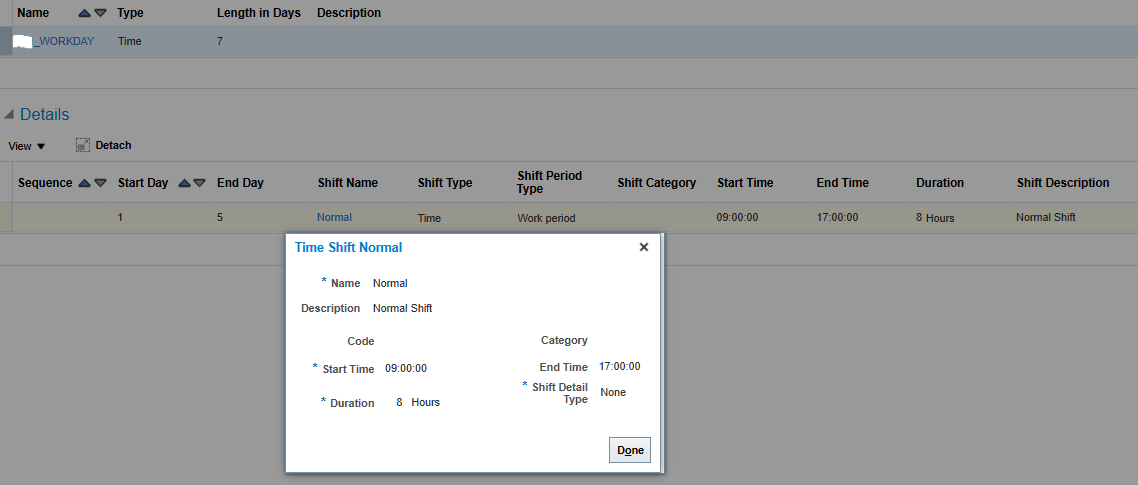Image resolution: width=1138 pixels, height=485 pixels.
Task: Close the Time Shift Normal dialog
Action: [x=644, y=247]
